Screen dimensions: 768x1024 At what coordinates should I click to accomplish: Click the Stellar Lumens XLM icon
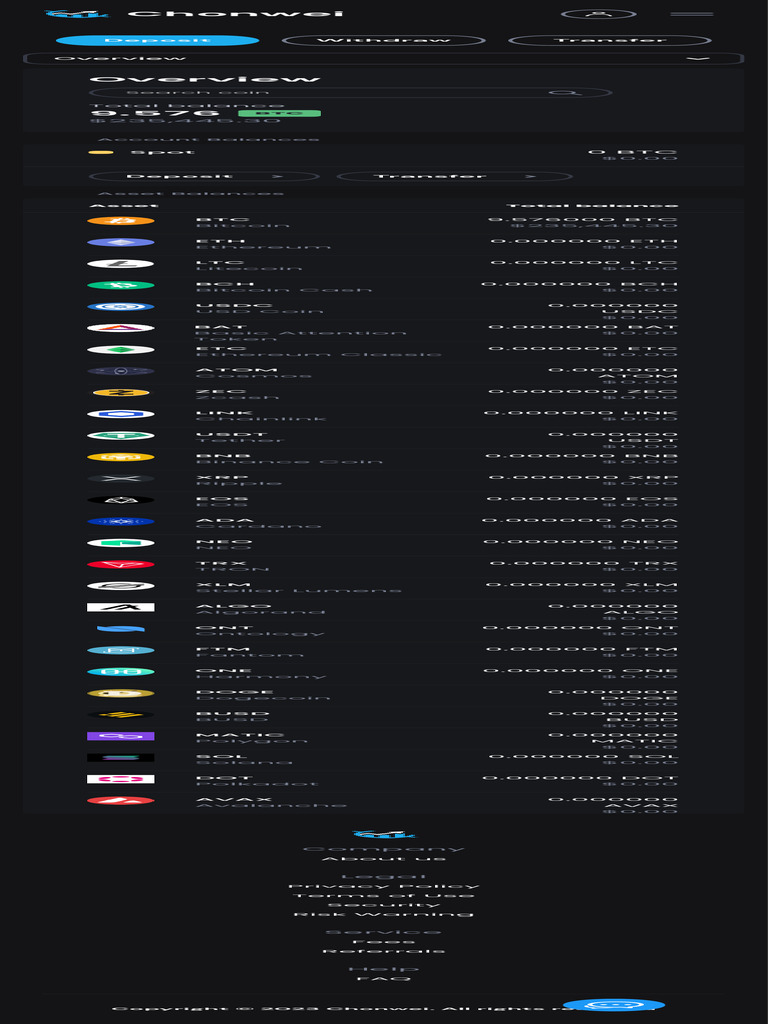[121, 586]
